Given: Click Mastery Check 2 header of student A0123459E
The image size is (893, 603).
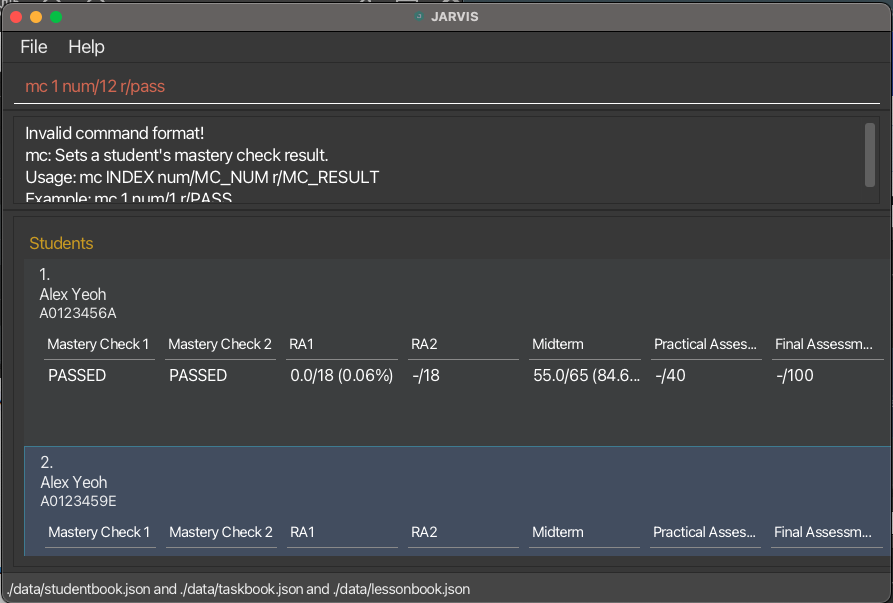Looking at the screenshot, I should click(x=221, y=532).
